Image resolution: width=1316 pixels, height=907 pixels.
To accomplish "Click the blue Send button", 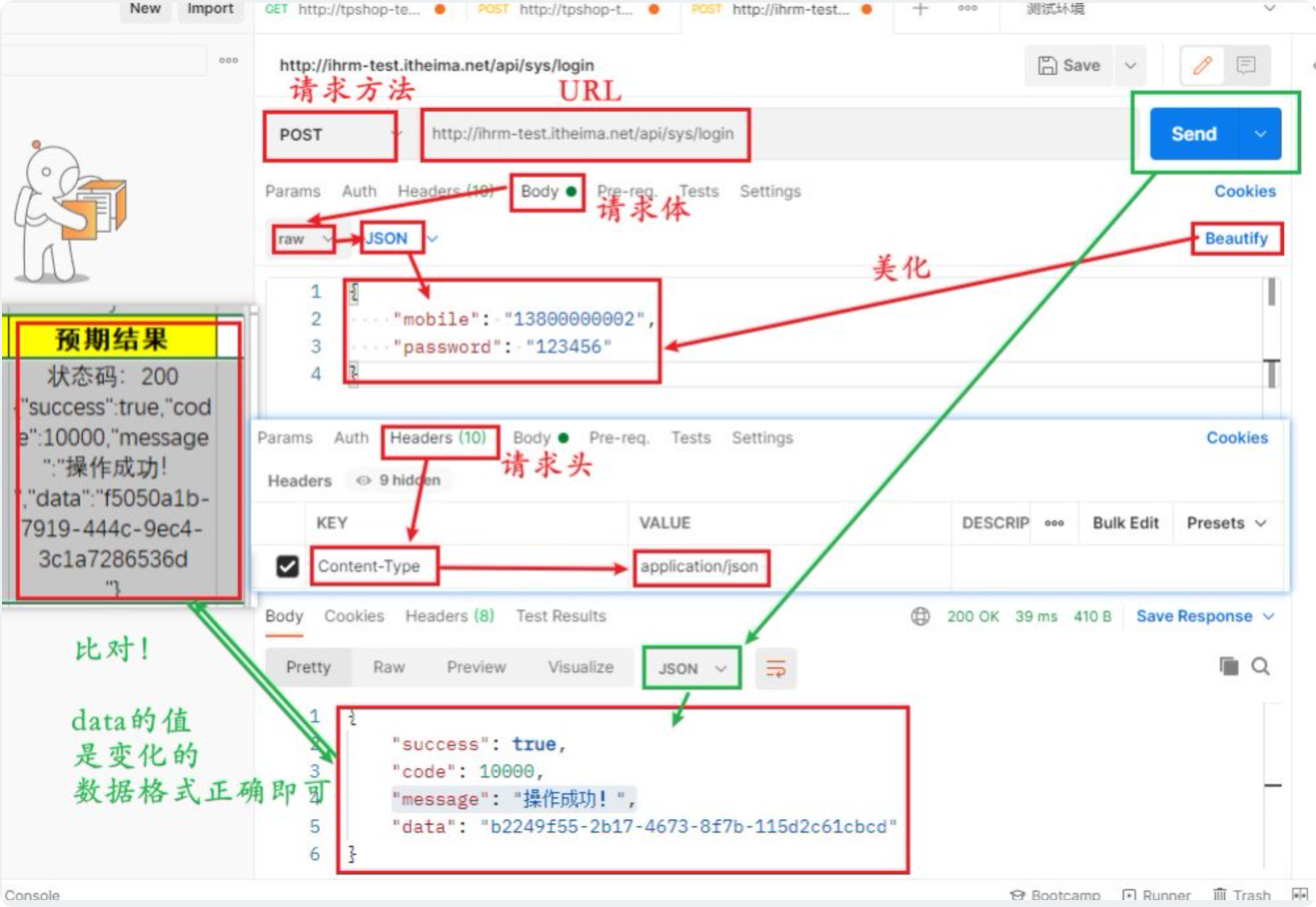I will pos(1193,134).
